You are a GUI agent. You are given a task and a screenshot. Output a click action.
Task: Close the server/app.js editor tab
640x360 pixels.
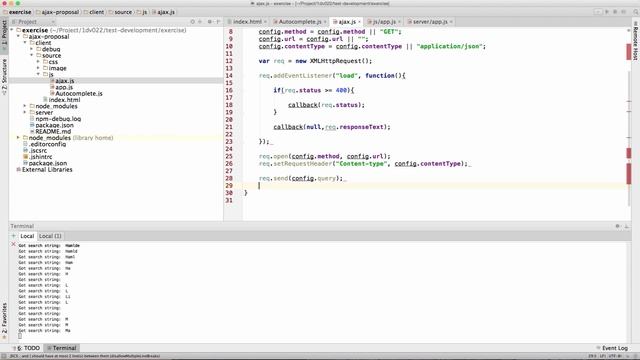[451, 22]
